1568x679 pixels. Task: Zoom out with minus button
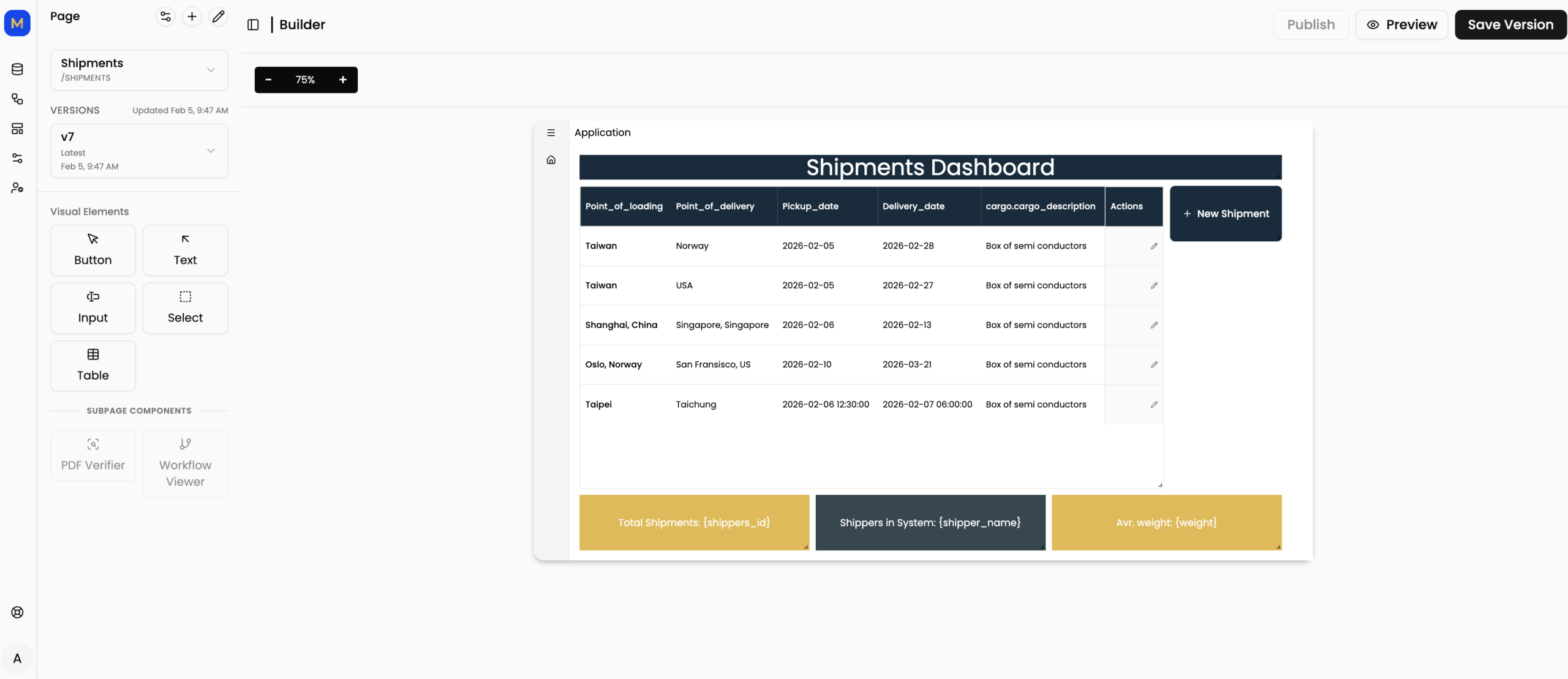click(268, 80)
